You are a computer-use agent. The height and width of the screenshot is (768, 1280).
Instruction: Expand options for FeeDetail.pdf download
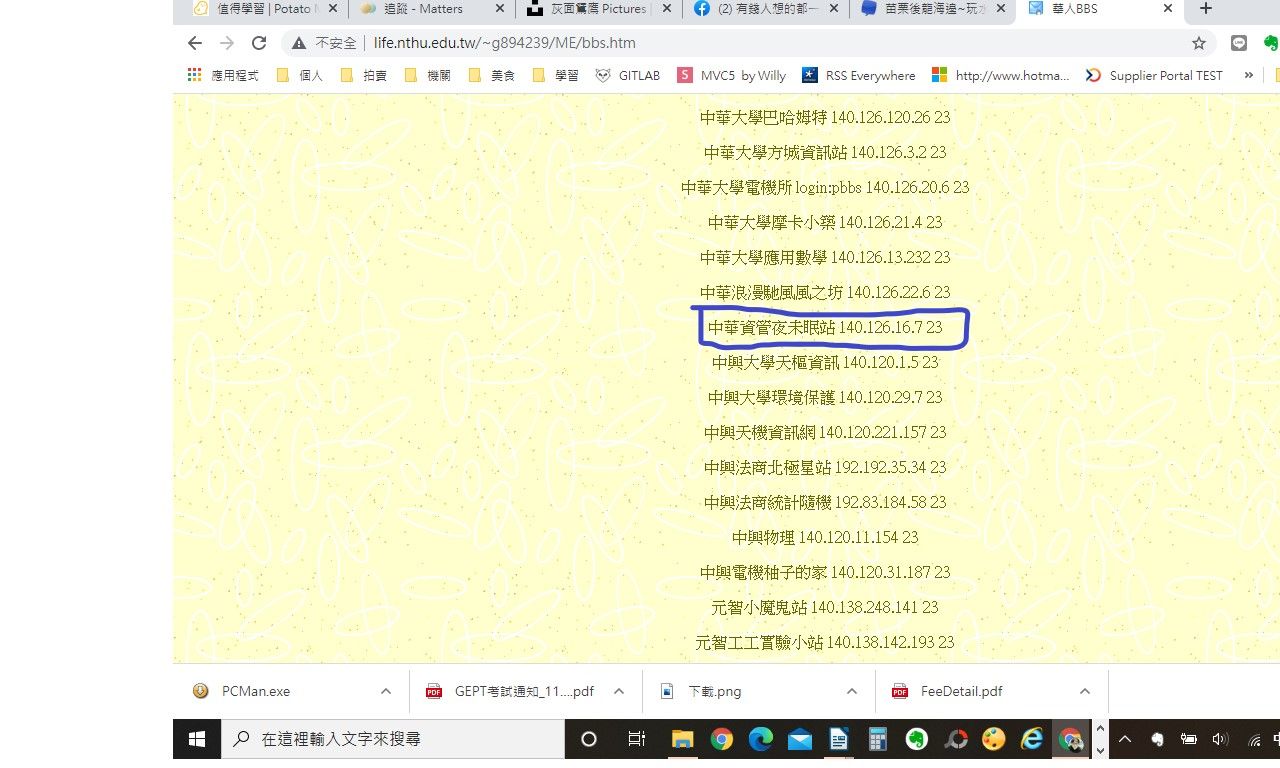coord(1085,691)
